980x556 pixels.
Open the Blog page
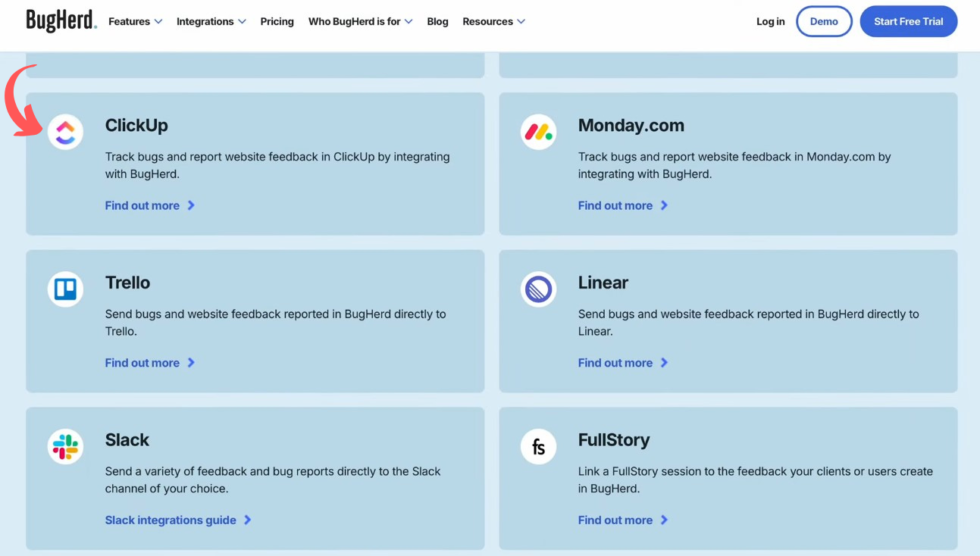438,21
